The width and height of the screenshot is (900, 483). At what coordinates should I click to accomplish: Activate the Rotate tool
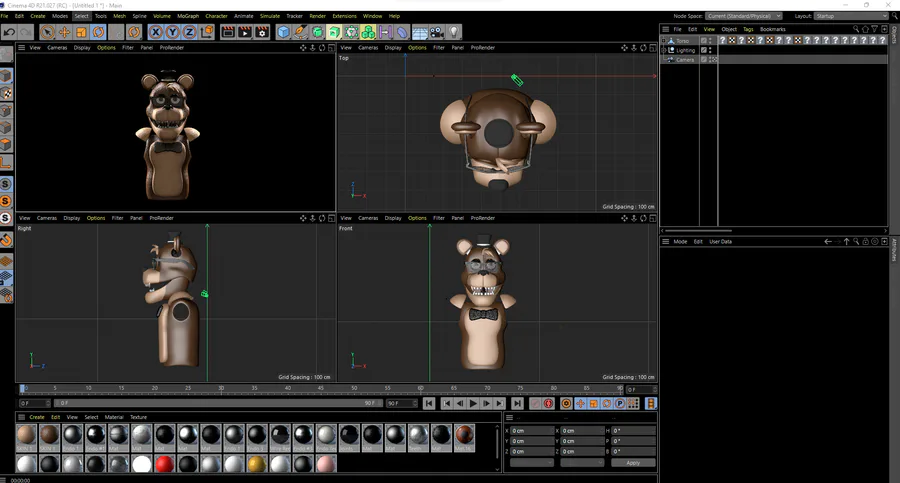[99, 32]
